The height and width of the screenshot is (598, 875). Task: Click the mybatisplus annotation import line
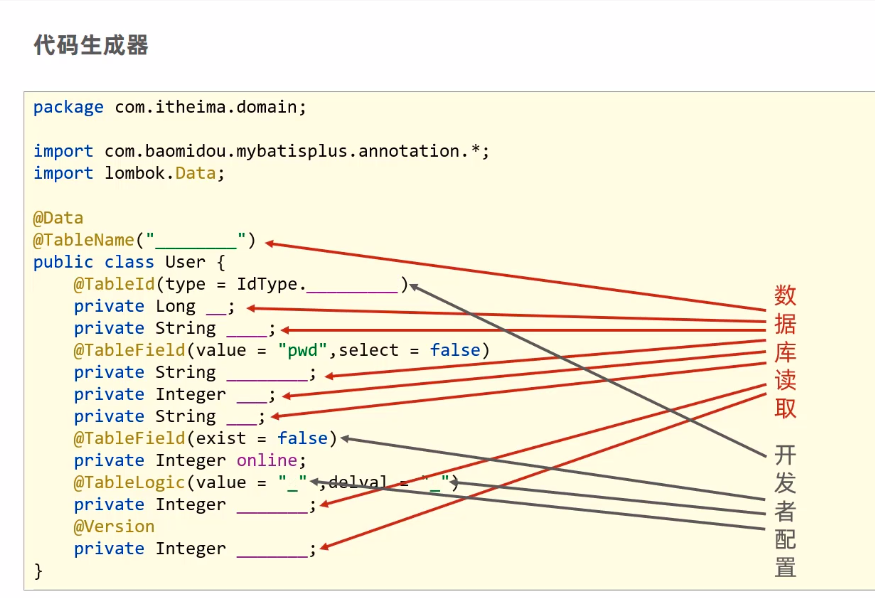(x=261, y=151)
